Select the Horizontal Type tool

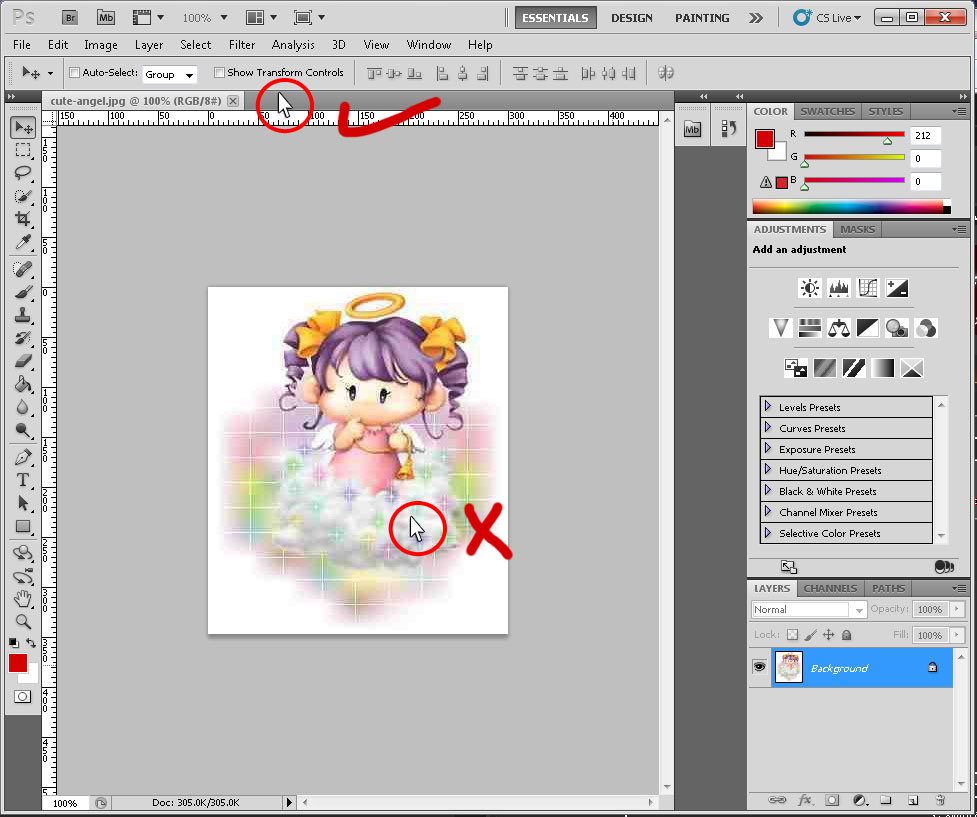point(23,480)
